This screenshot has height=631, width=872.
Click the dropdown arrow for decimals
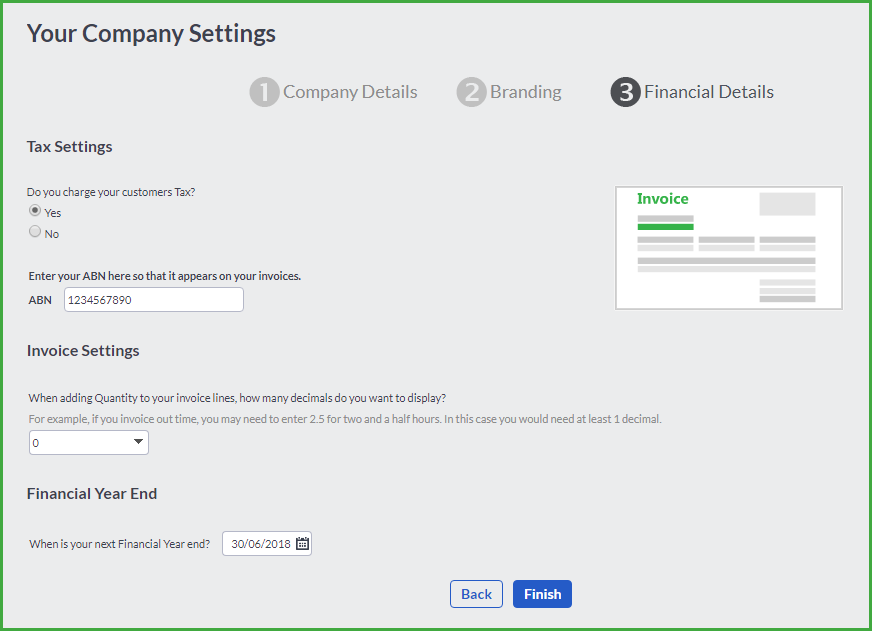(138, 442)
